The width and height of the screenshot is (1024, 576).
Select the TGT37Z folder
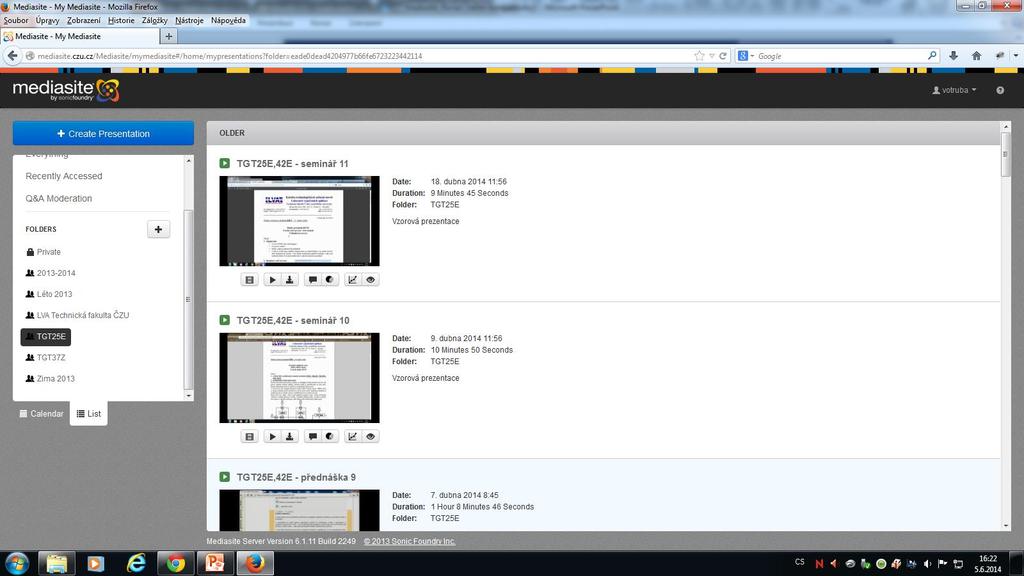[x=46, y=357]
